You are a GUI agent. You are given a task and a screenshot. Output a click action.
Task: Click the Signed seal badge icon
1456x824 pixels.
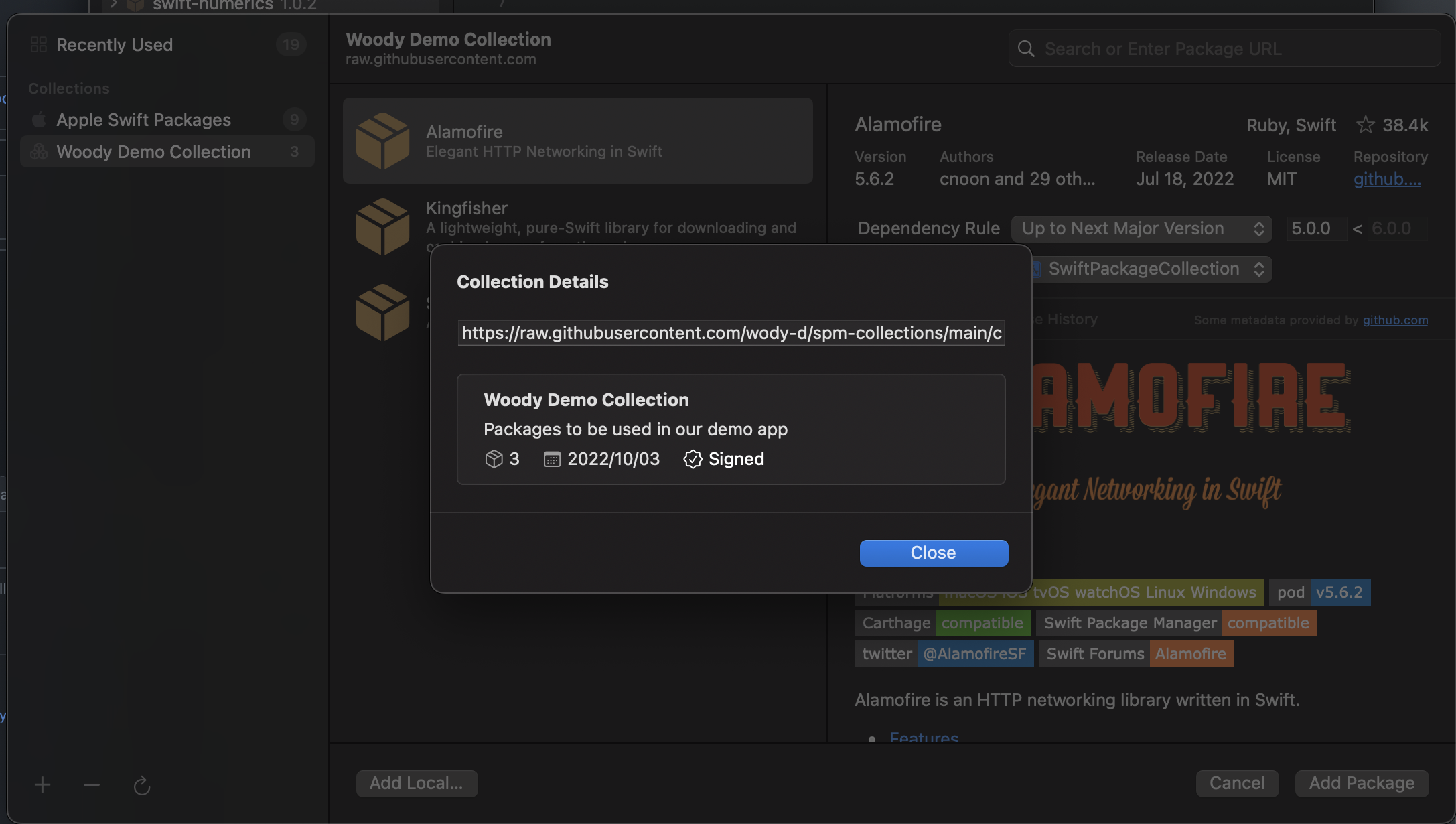click(693, 459)
